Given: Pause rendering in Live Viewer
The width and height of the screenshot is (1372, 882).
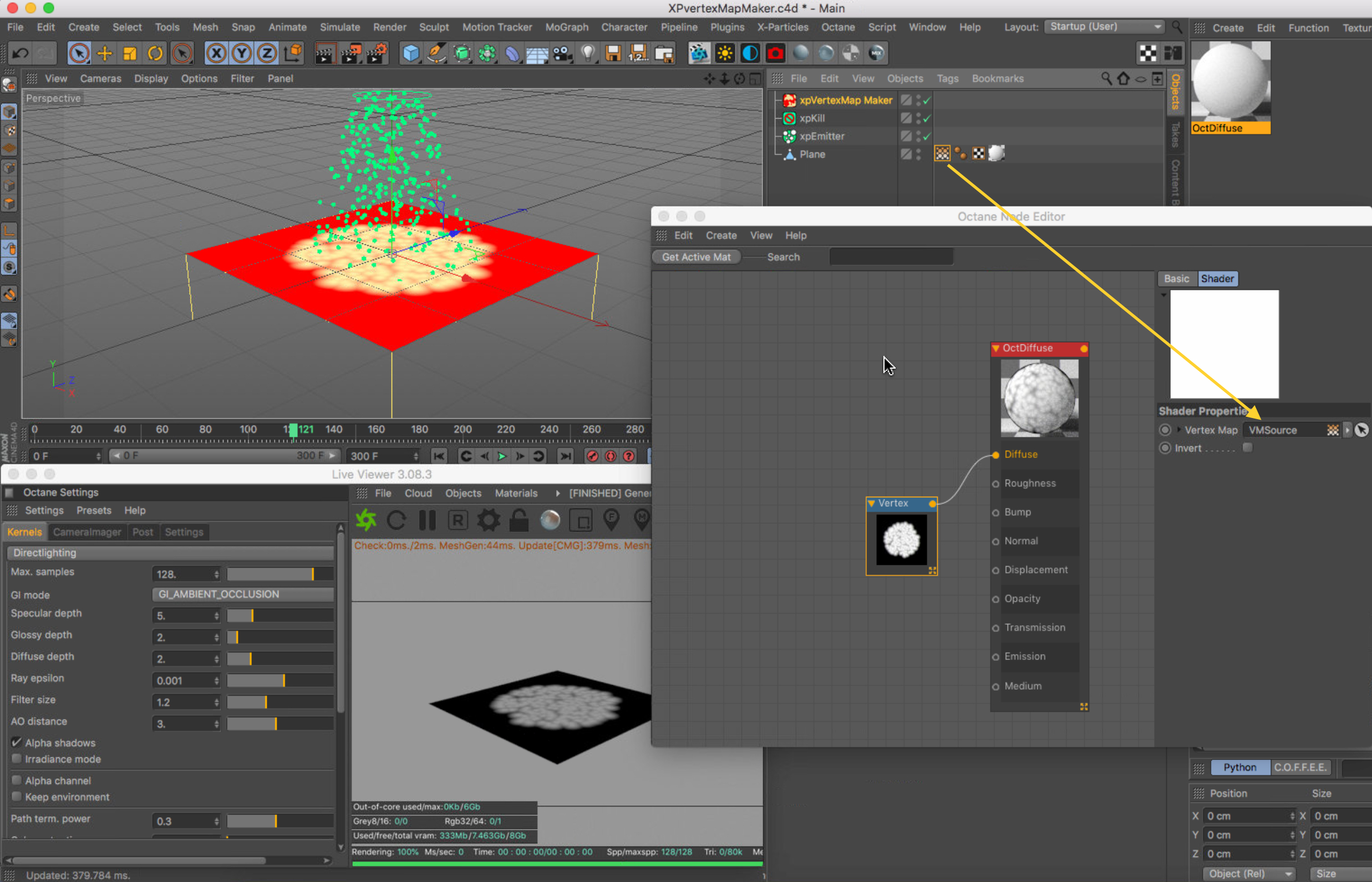Looking at the screenshot, I should [x=428, y=520].
